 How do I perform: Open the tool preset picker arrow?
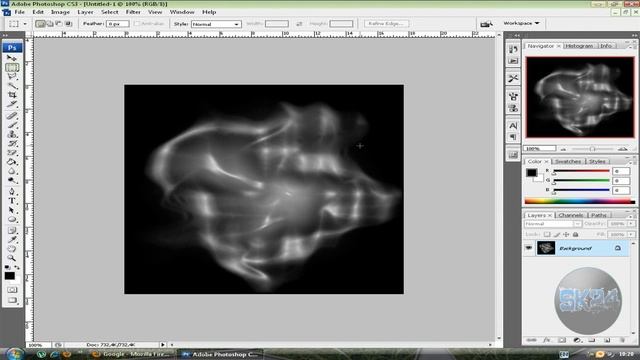tap(25, 24)
